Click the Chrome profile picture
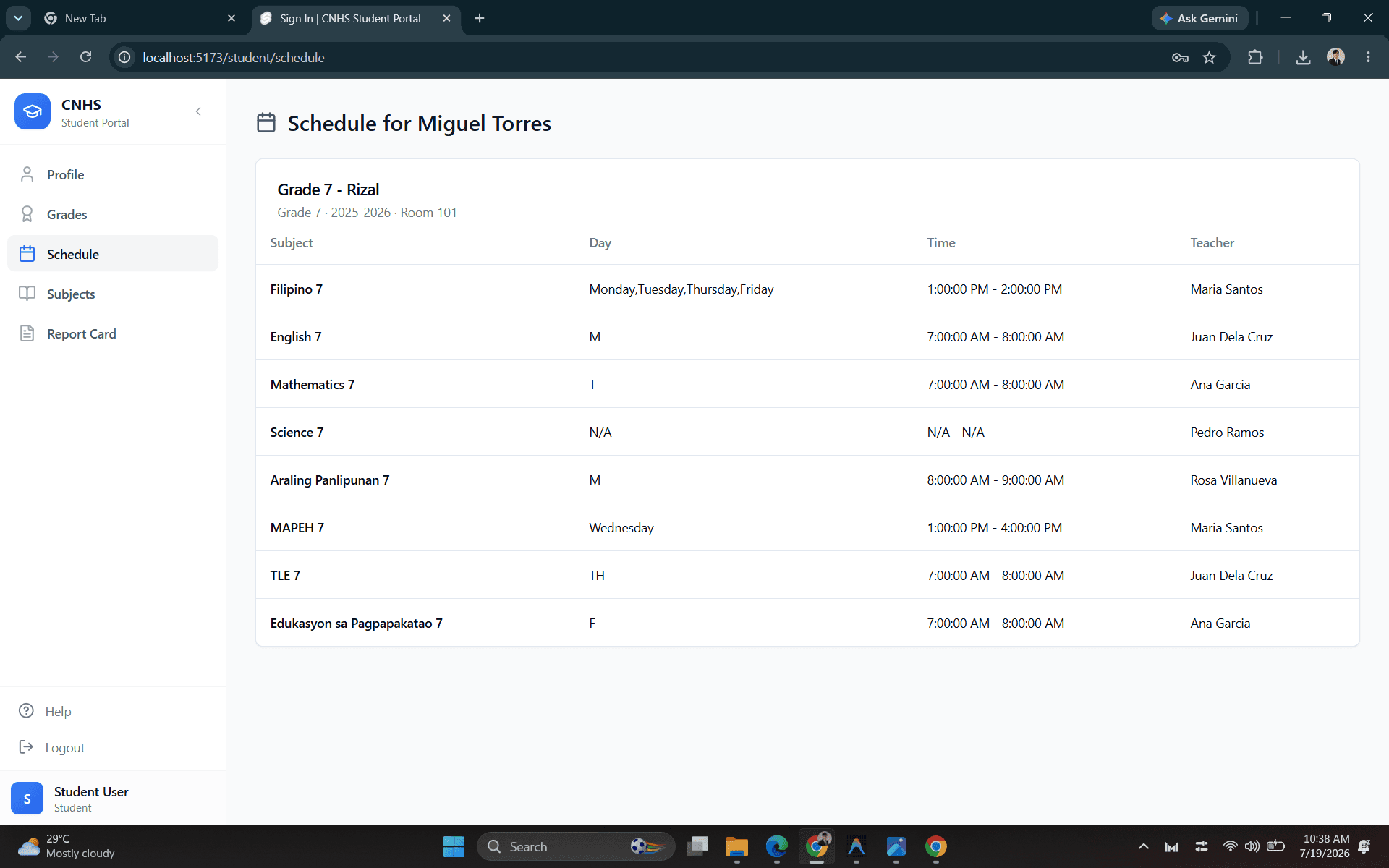 coord(1335,57)
